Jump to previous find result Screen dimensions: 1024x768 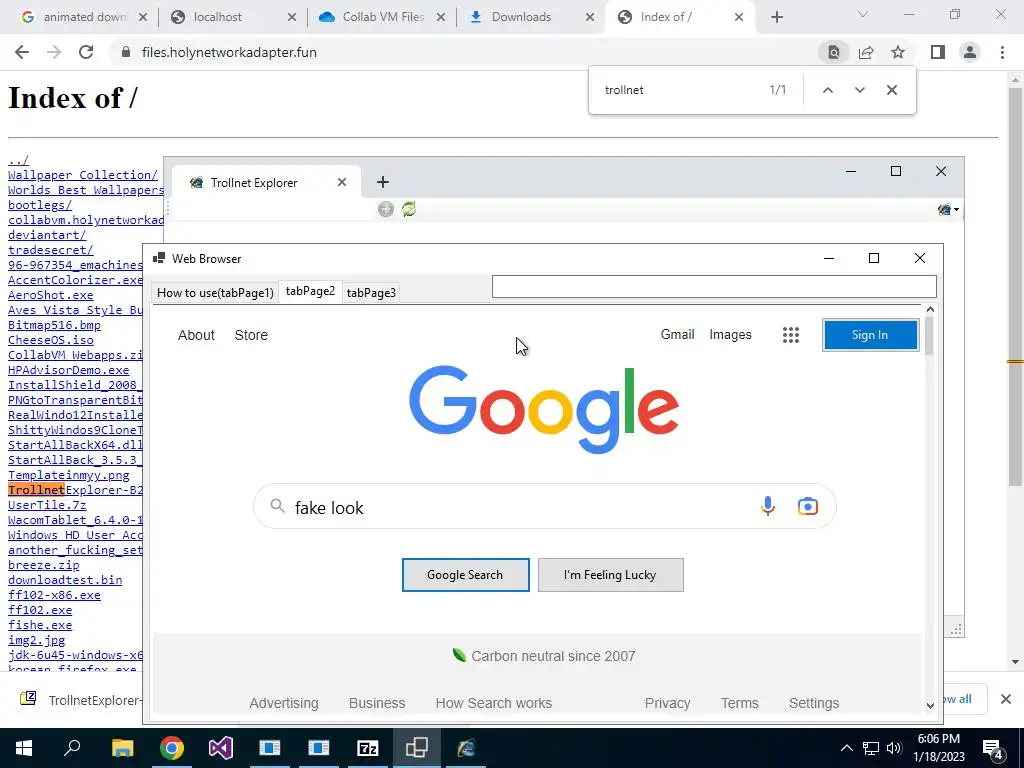pyautogui.click(x=827, y=90)
